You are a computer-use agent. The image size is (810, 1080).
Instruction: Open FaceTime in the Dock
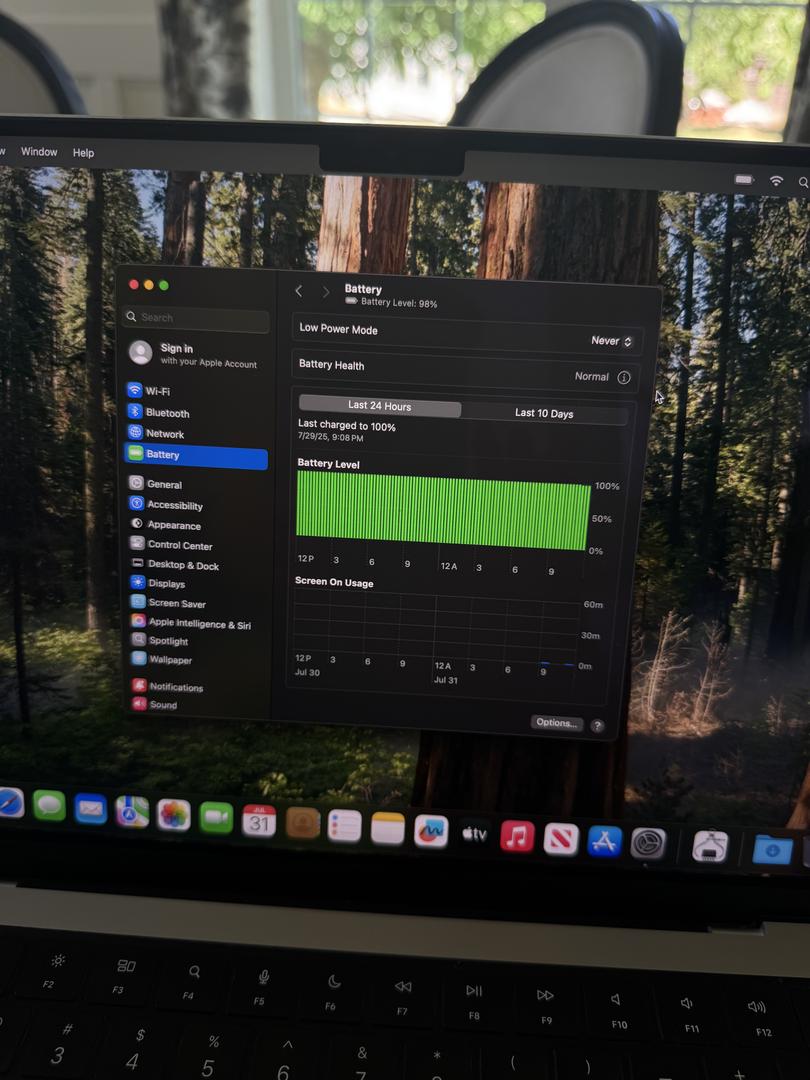pos(216,818)
